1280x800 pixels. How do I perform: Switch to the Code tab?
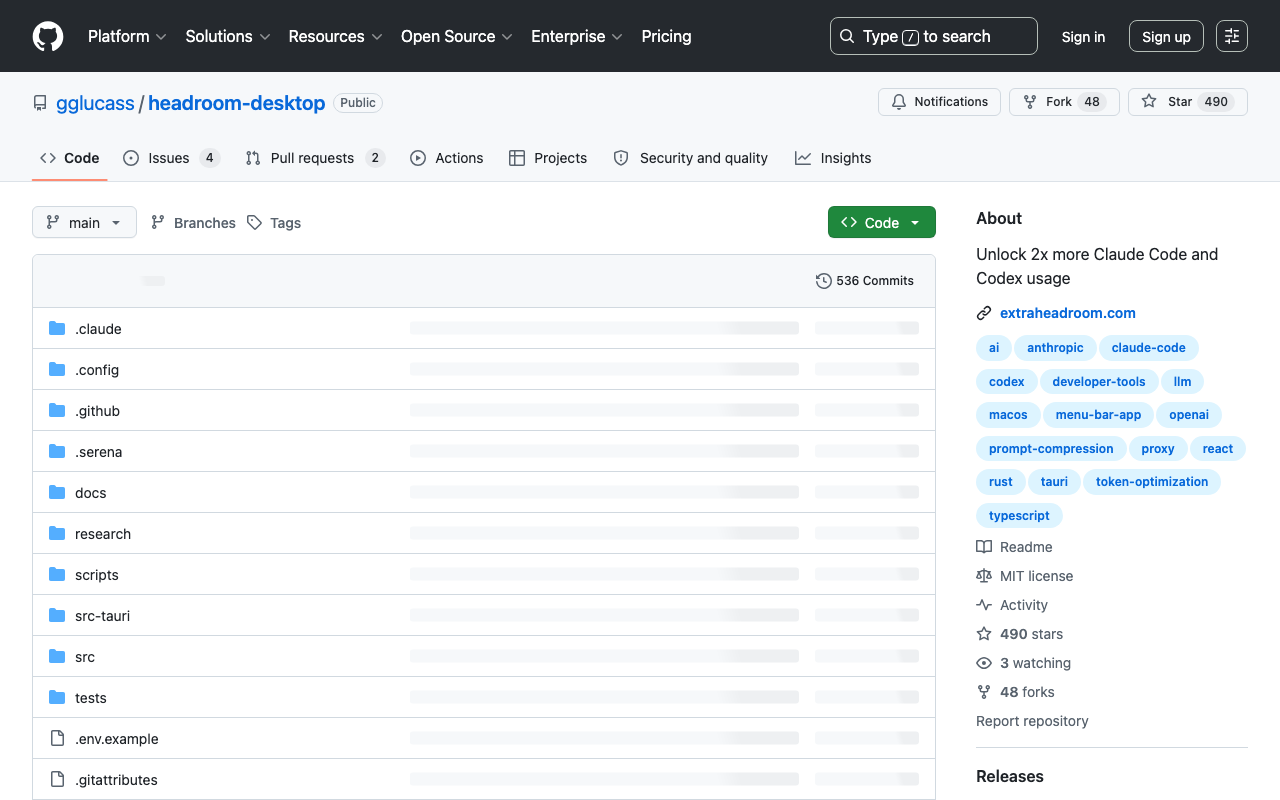pyautogui.click(x=70, y=158)
